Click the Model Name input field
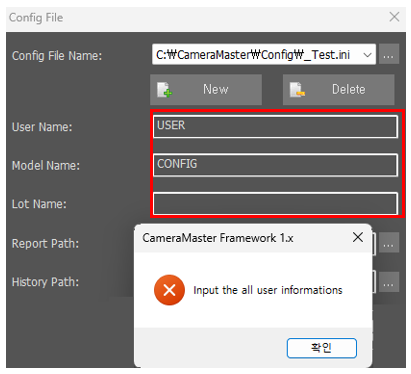This screenshot has width=411, height=374. pos(275,165)
